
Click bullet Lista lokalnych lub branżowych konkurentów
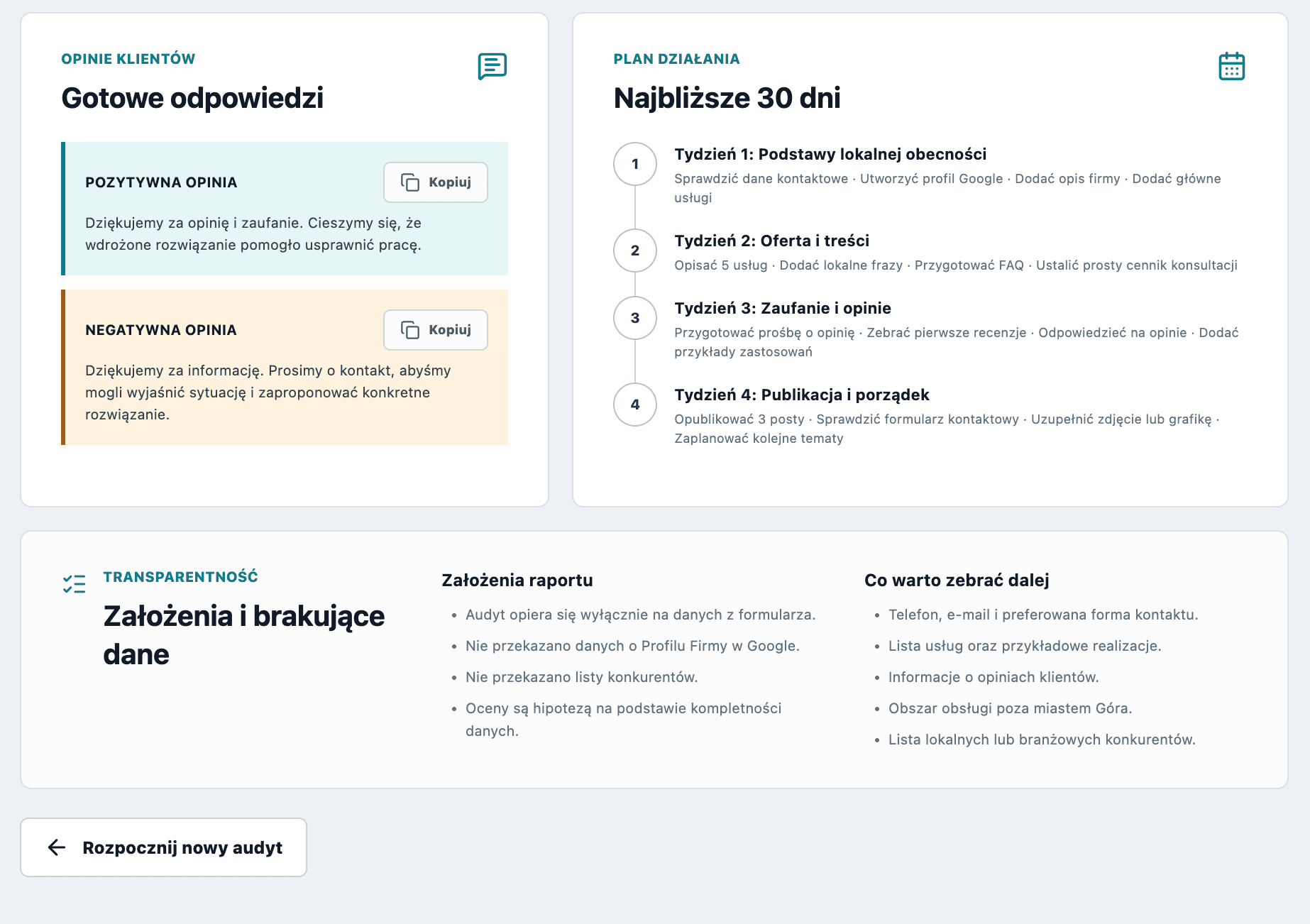pyautogui.click(x=1042, y=739)
